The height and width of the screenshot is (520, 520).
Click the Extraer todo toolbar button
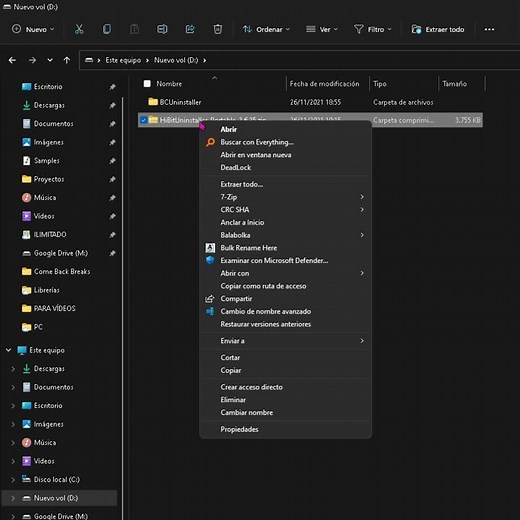click(438, 29)
